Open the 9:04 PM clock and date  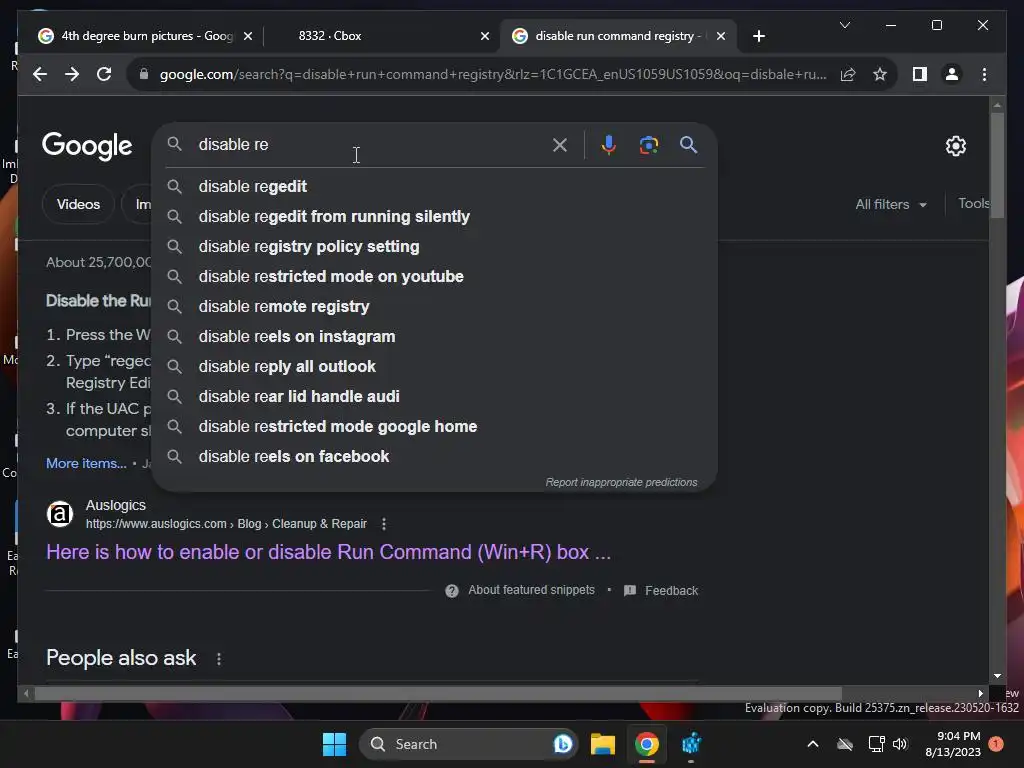click(x=953, y=744)
